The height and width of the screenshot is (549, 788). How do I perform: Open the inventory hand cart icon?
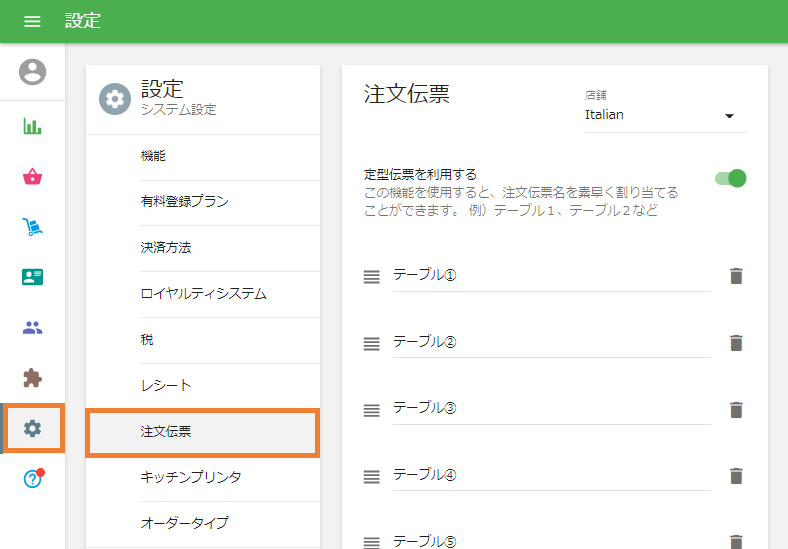[x=33, y=227]
